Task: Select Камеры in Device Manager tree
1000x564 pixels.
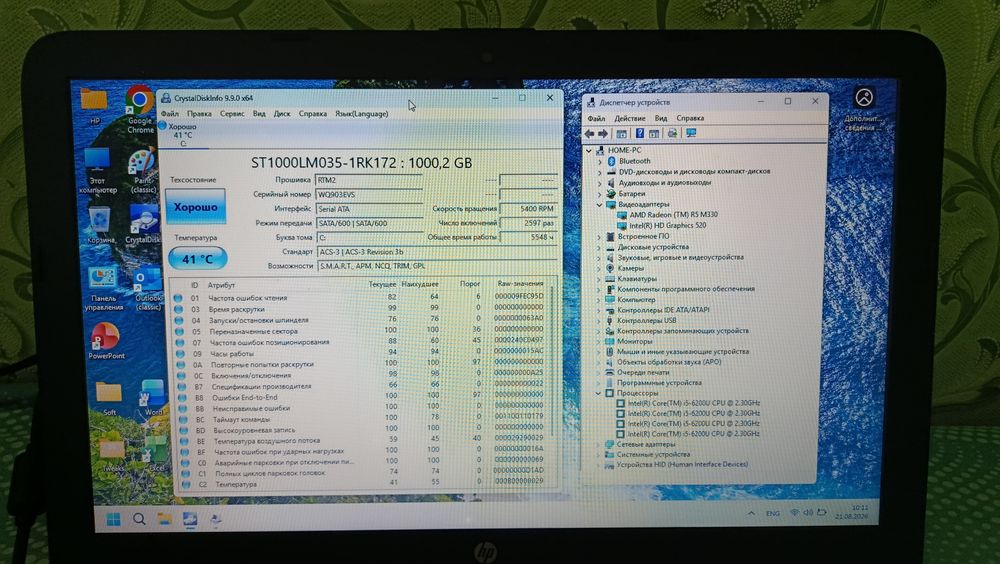Action: (630, 268)
